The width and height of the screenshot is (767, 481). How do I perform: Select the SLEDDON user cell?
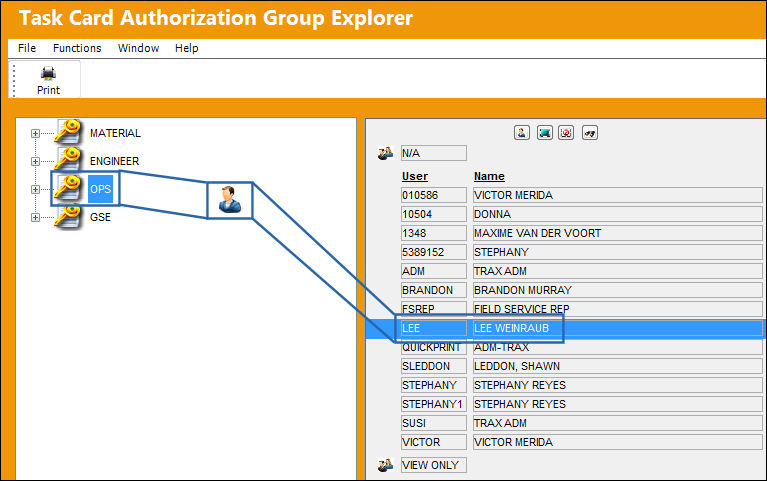tap(433, 366)
